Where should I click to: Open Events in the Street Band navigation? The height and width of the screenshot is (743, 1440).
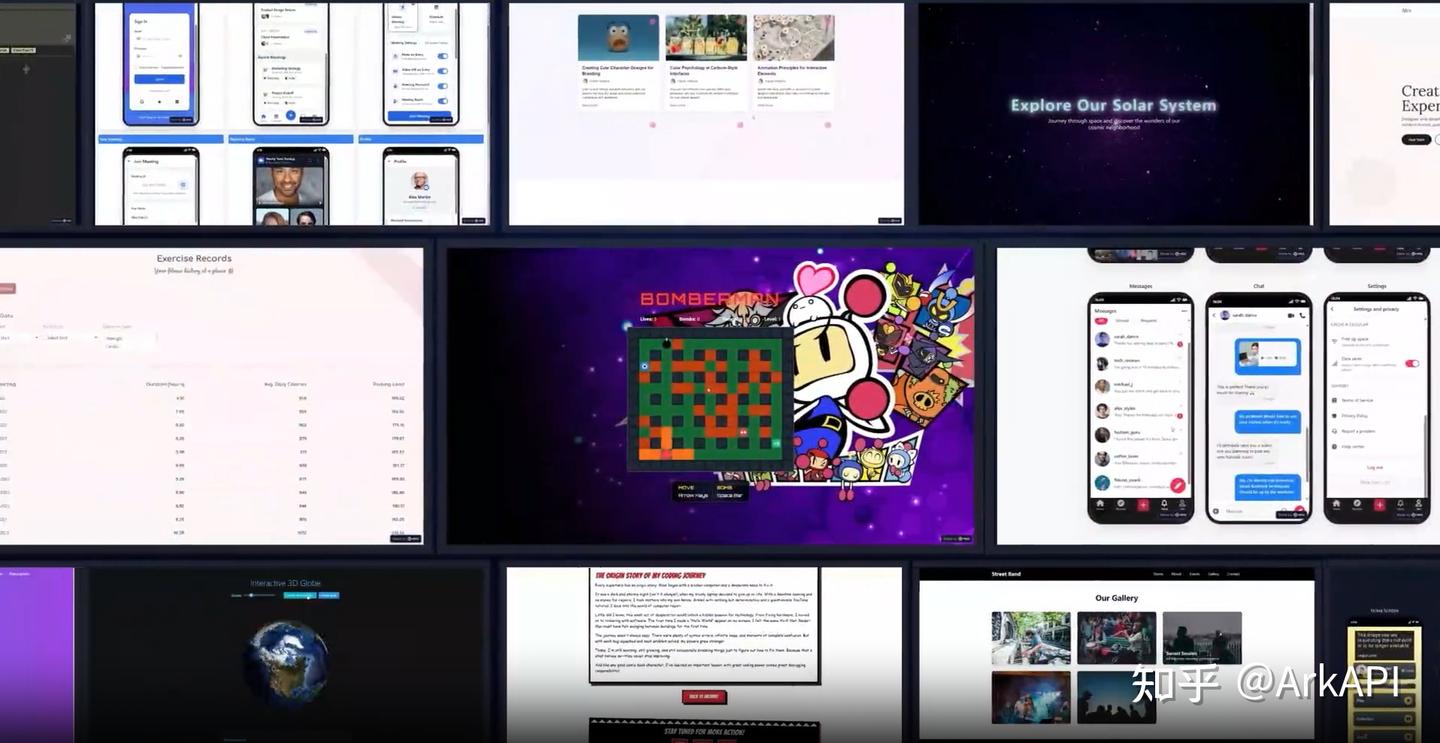(x=1195, y=574)
